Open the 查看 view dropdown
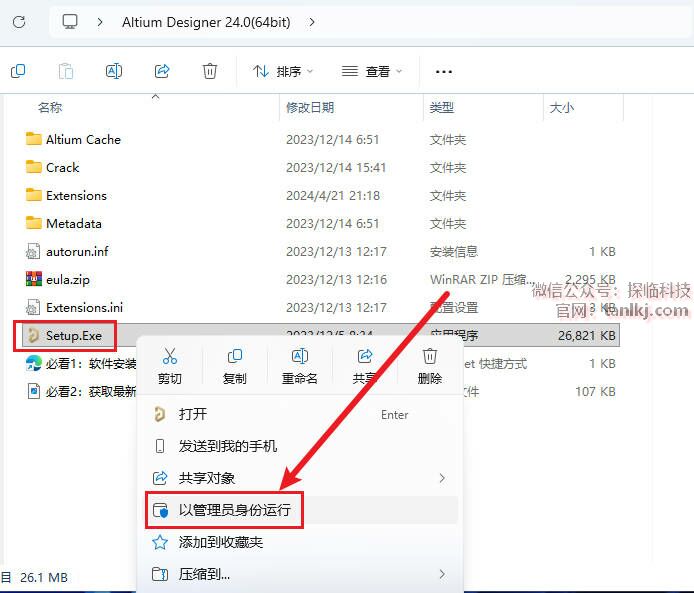This screenshot has width=694, height=593. tap(372, 71)
